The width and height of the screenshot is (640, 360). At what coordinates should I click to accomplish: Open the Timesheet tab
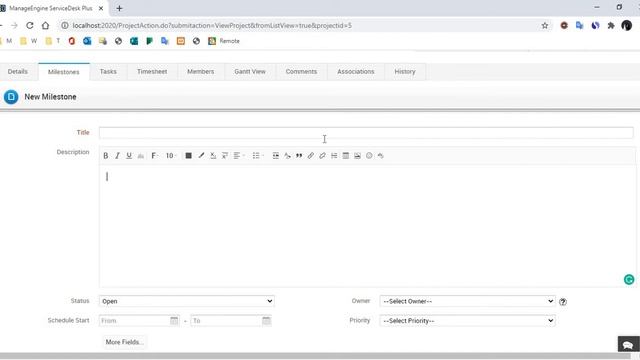(152, 71)
